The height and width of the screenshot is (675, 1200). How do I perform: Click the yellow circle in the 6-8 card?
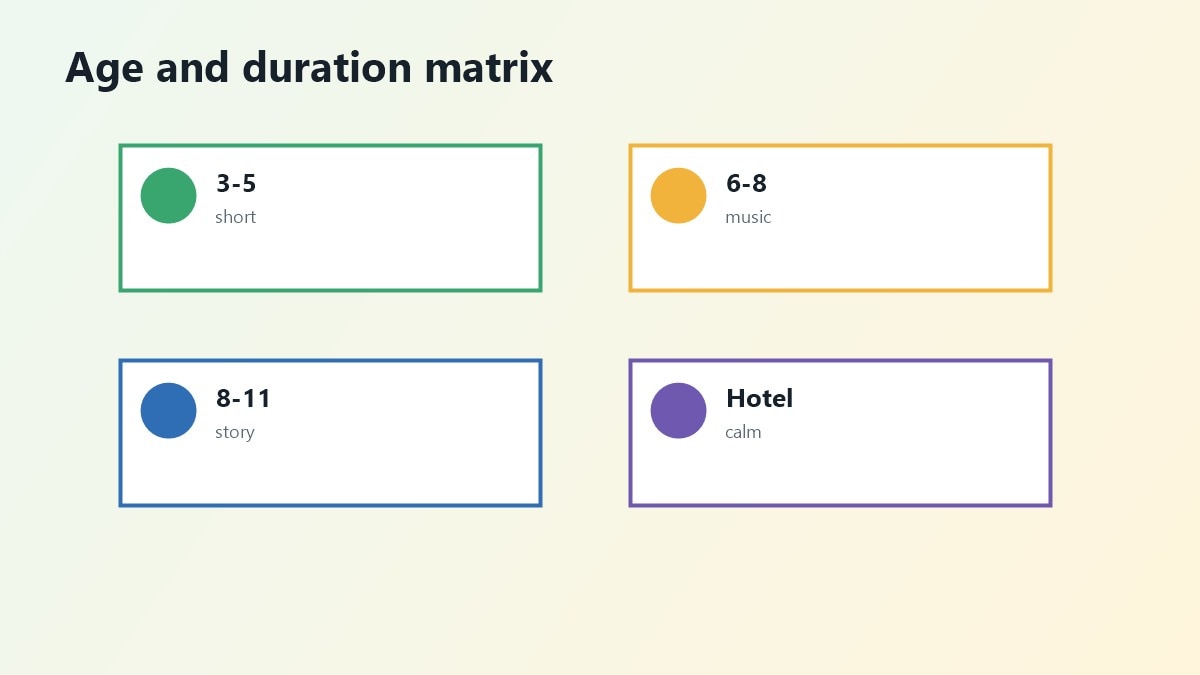click(x=678, y=195)
